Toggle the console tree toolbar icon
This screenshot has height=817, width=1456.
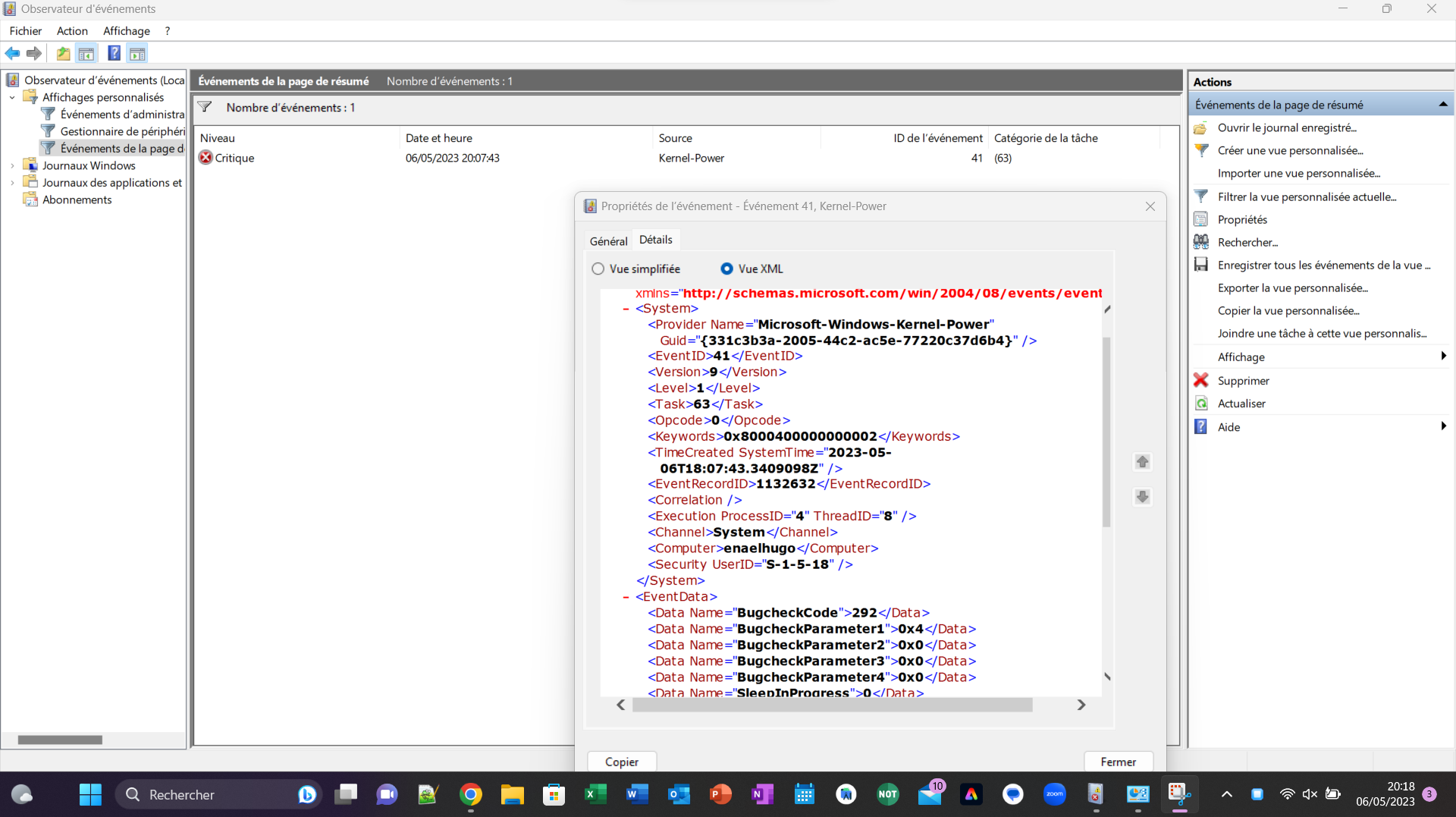click(x=86, y=53)
